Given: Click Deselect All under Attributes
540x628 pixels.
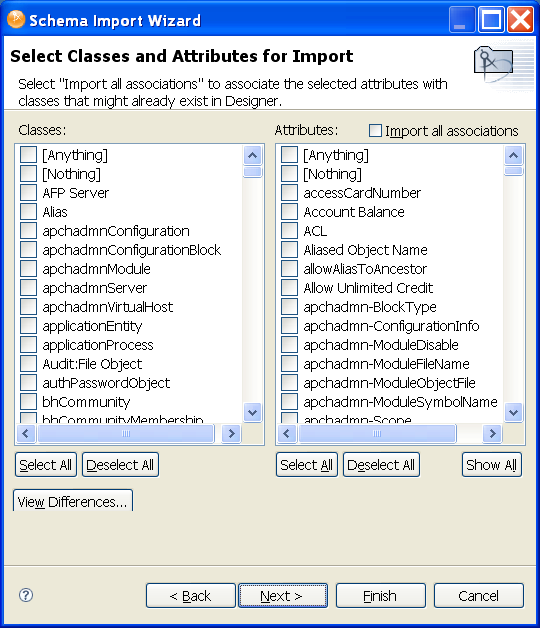Looking at the screenshot, I should pos(381,465).
